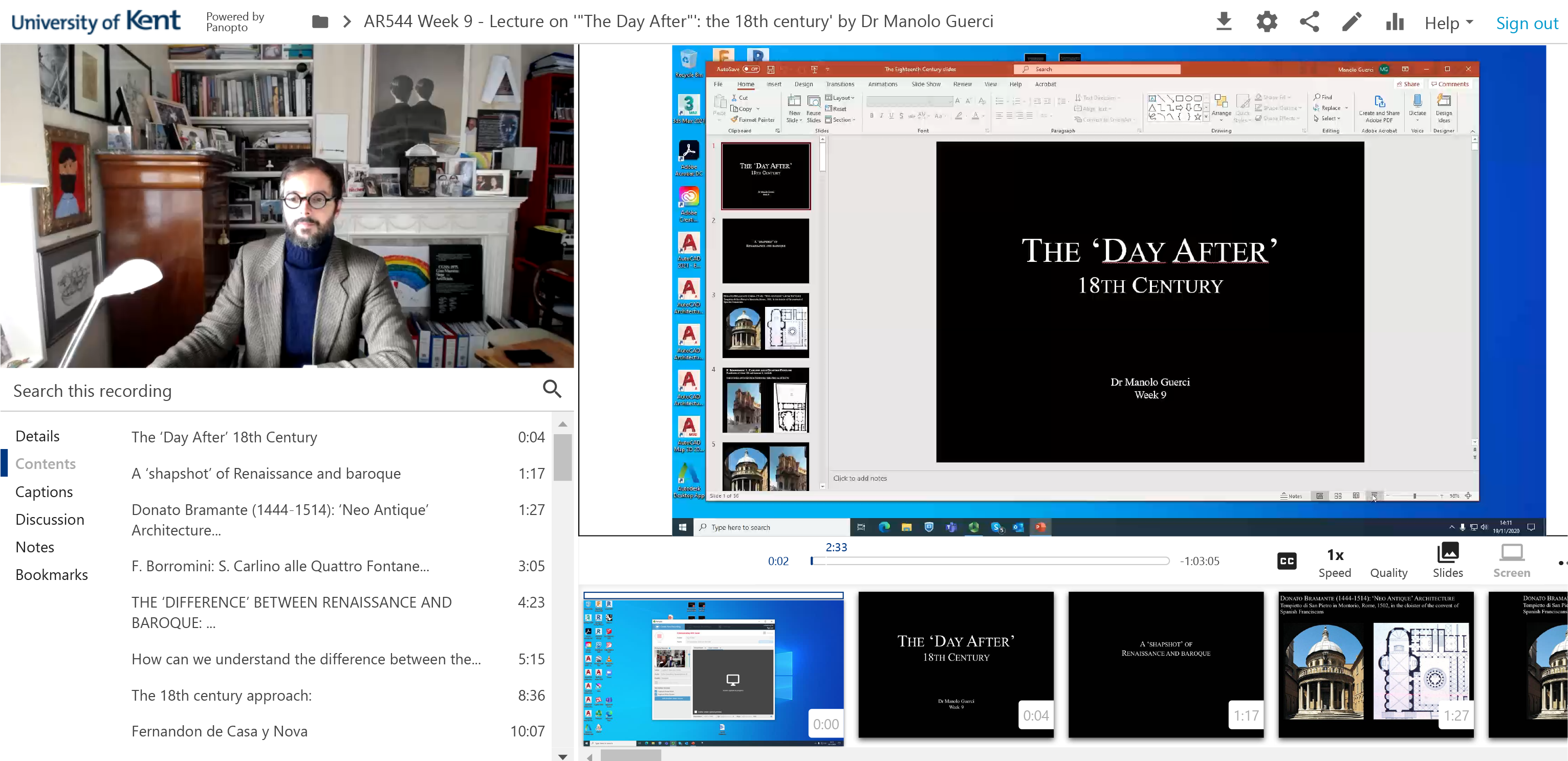The height and width of the screenshot is (761, 1568).
Task: Expand the Help dropdown menu
Action: pos(1449,23)
